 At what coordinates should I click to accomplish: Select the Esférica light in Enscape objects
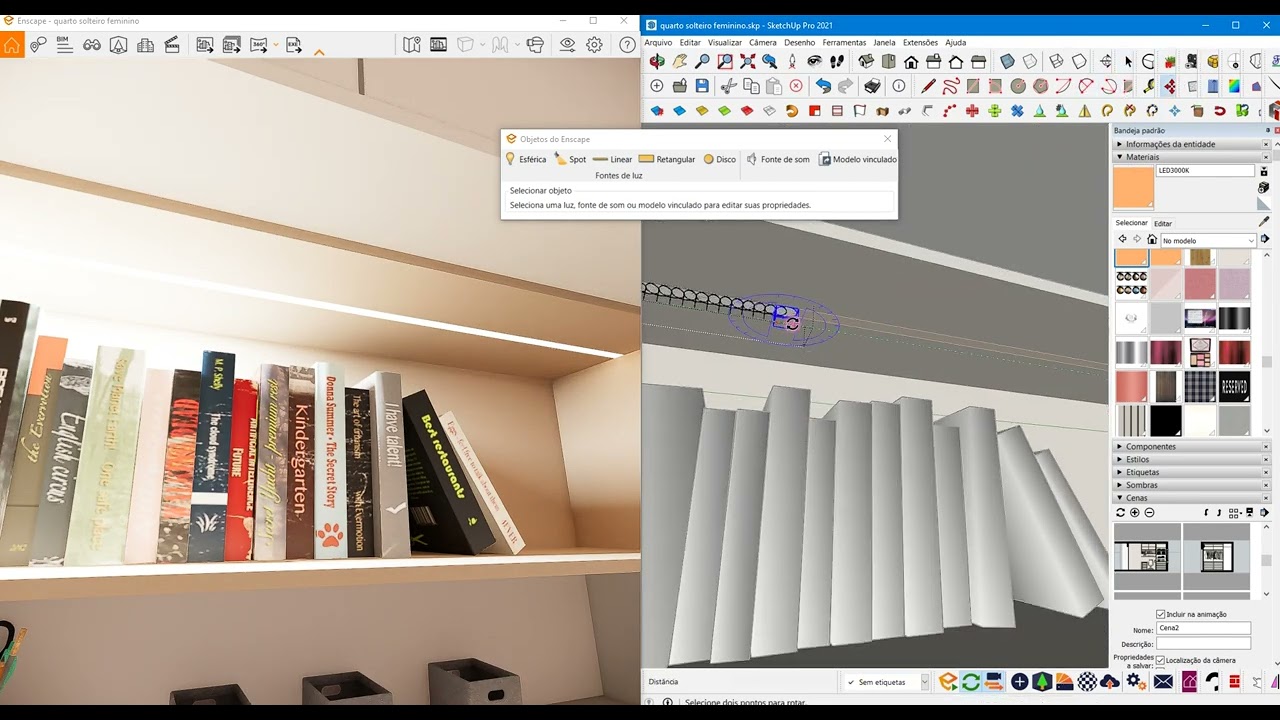(x=526, y=159)
